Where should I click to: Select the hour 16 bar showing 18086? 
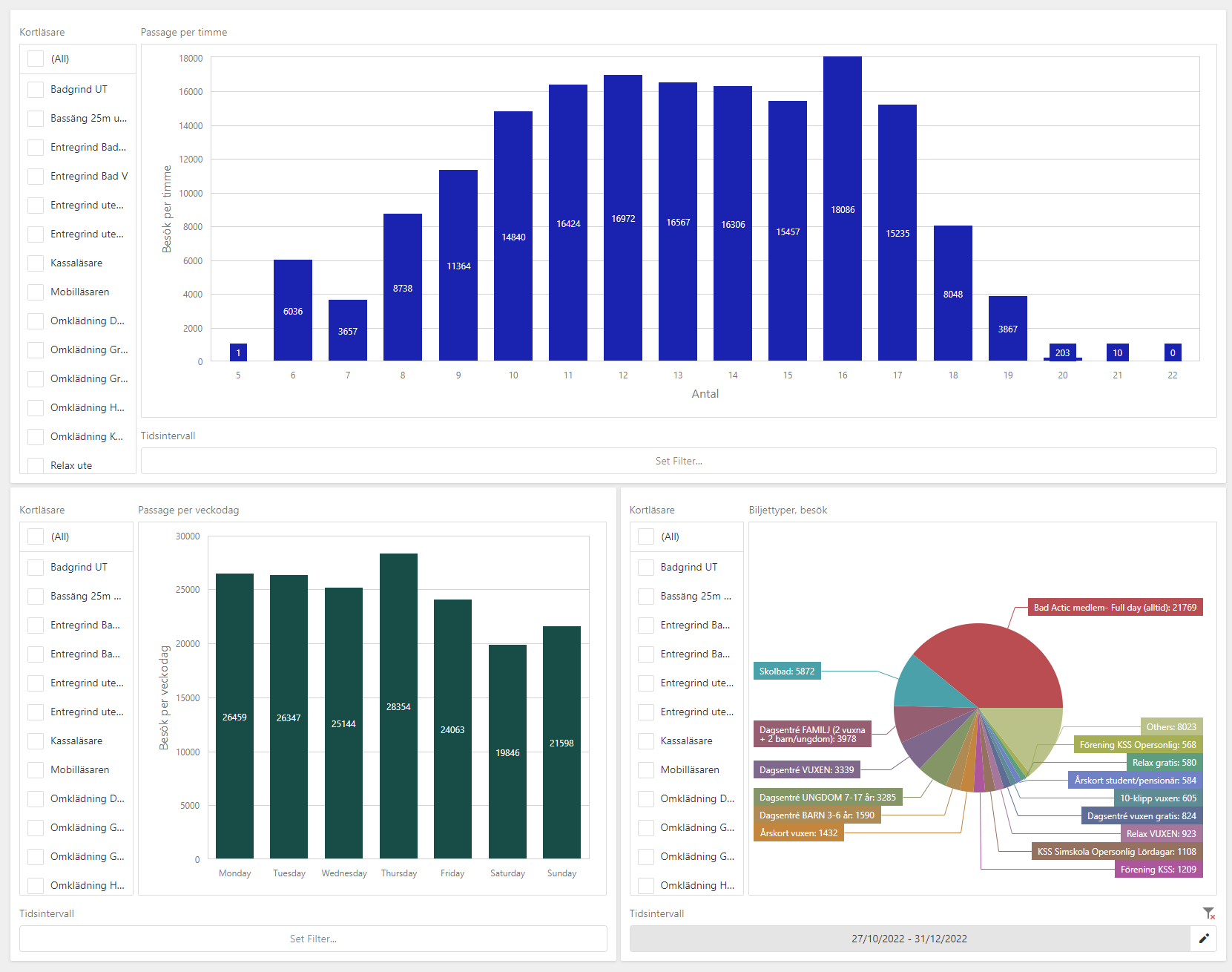[842, 209]
